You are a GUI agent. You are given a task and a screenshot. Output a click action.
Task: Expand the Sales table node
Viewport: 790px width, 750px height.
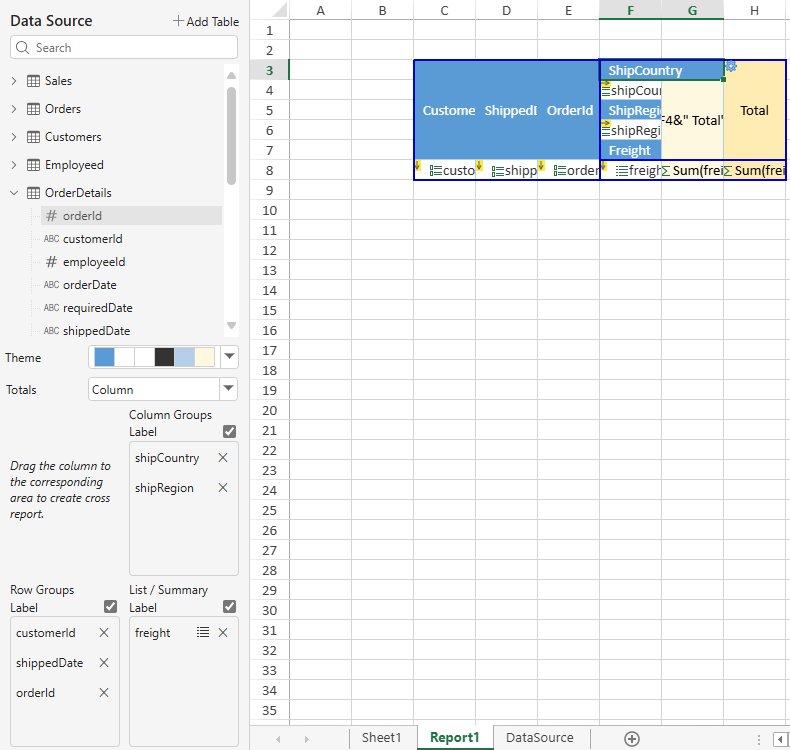click(x=13, y=81)
